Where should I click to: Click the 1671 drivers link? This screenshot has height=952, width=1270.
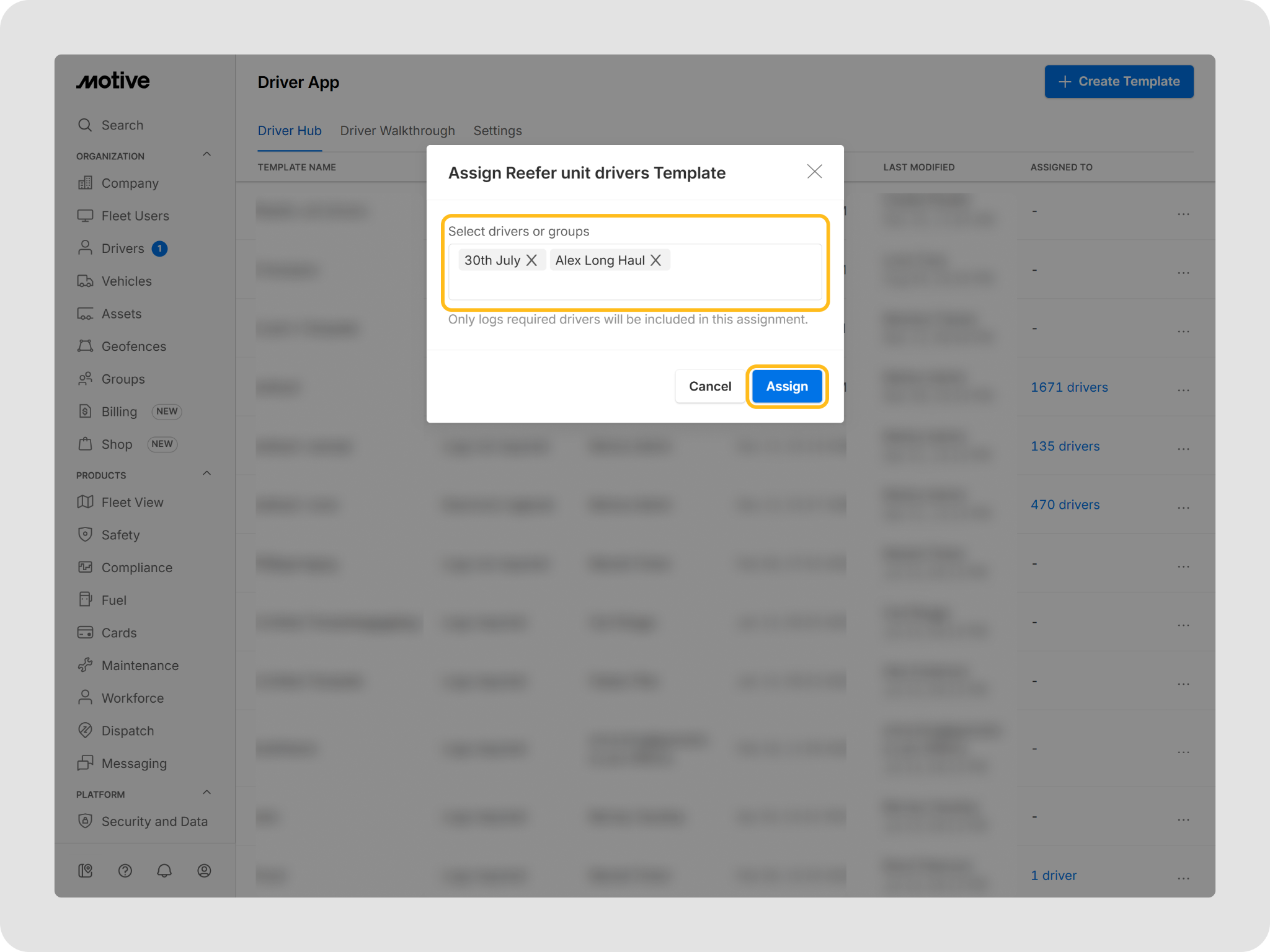1069,387
